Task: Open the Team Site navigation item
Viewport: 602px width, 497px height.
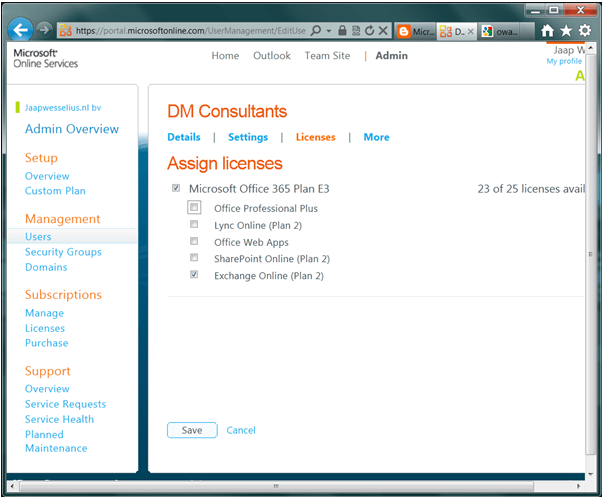Action: (x=327, y=56)
